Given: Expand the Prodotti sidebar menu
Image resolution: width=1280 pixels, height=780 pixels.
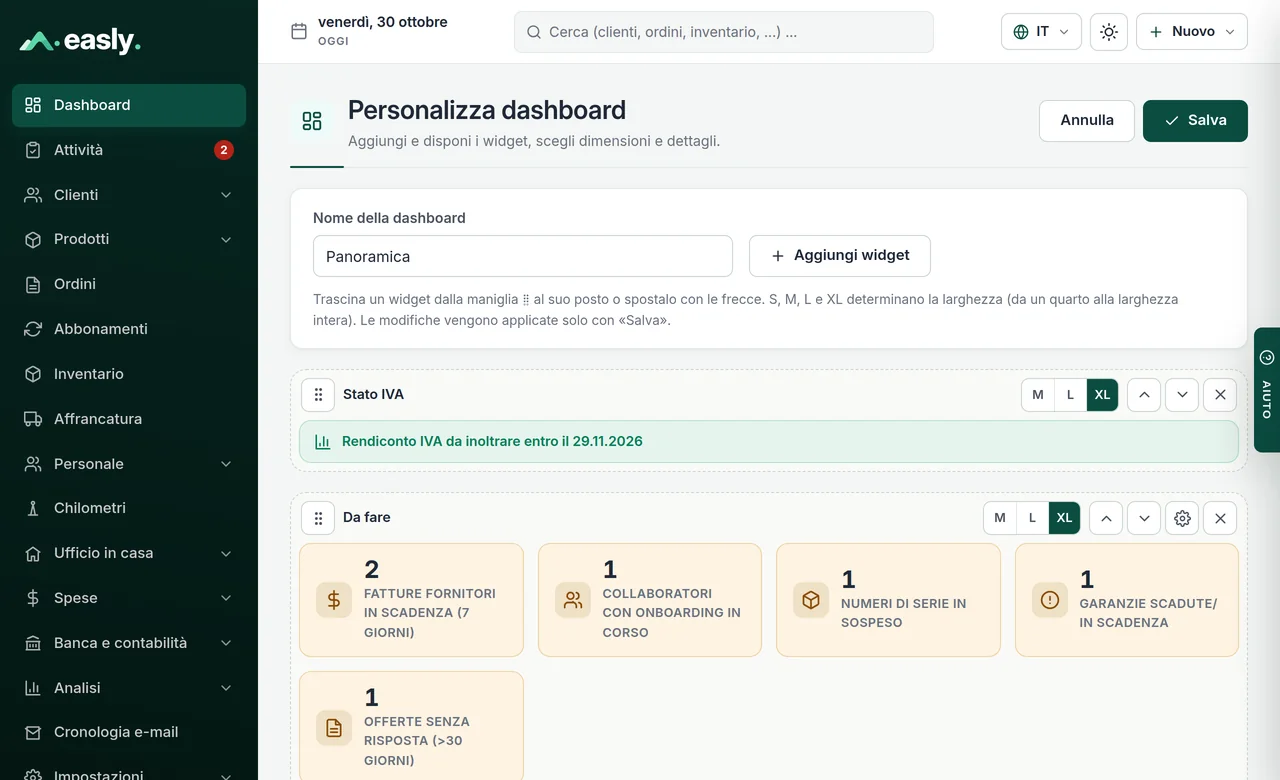Looking at the screenshot, I should tap(226, 240).
